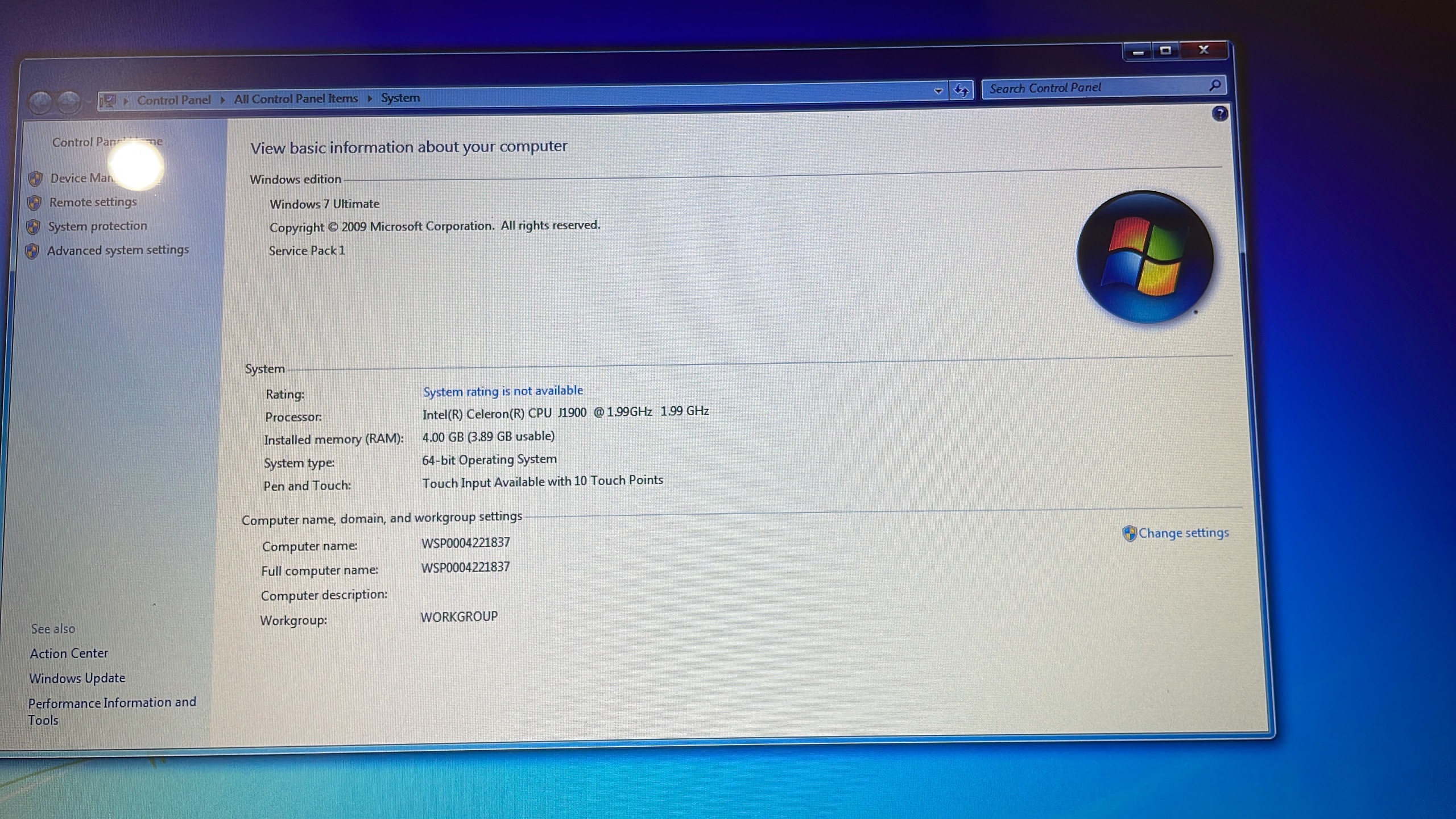Open Windows Update link
Screen dimensions: 1456x819
[x=77, y=678]
